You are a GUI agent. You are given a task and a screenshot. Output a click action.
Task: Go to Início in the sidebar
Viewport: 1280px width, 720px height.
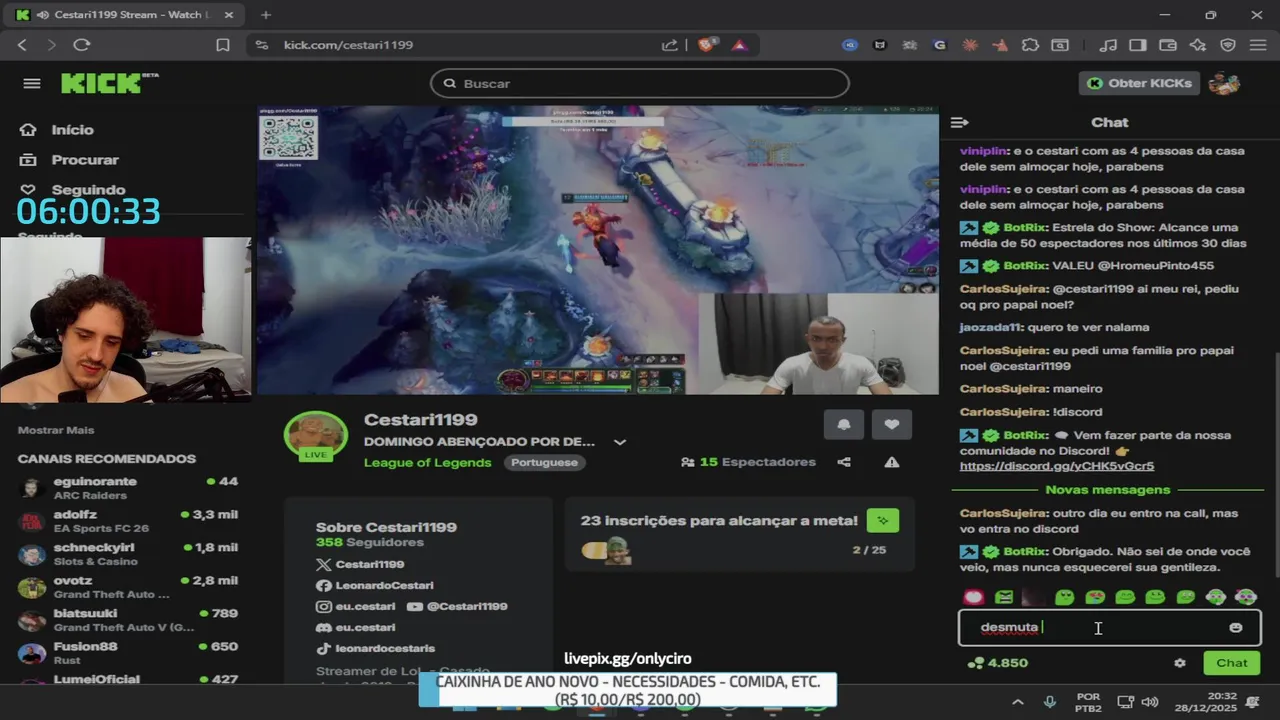click(x=58, y=130)
